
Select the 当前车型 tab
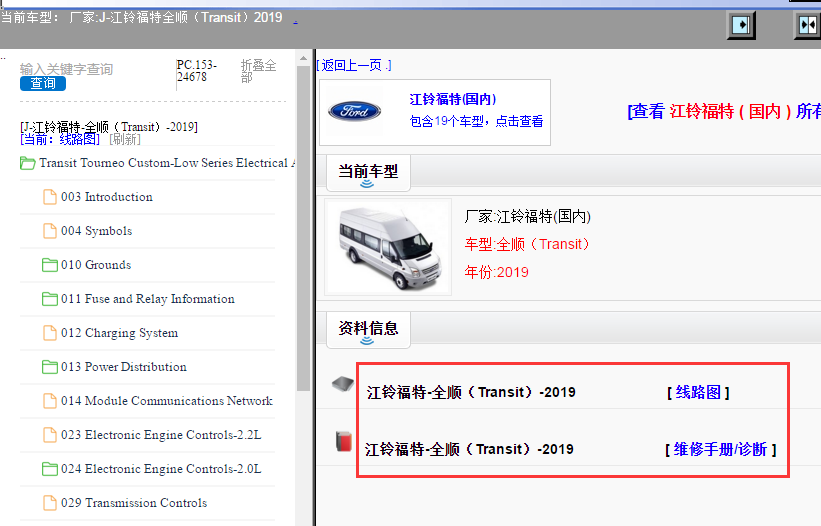368,172
